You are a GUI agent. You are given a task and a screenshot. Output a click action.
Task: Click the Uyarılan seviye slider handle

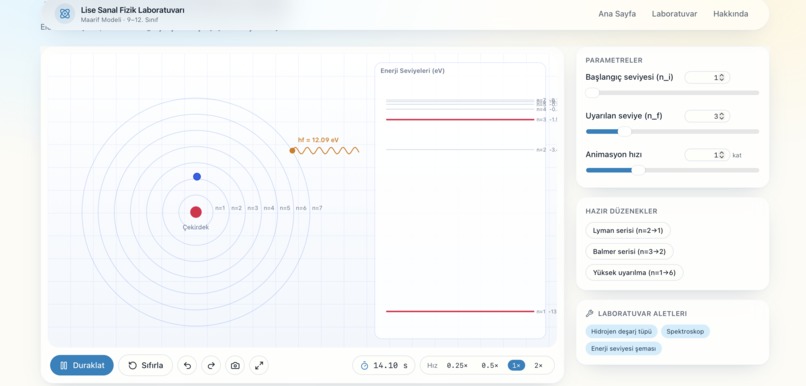click(625, 132)
